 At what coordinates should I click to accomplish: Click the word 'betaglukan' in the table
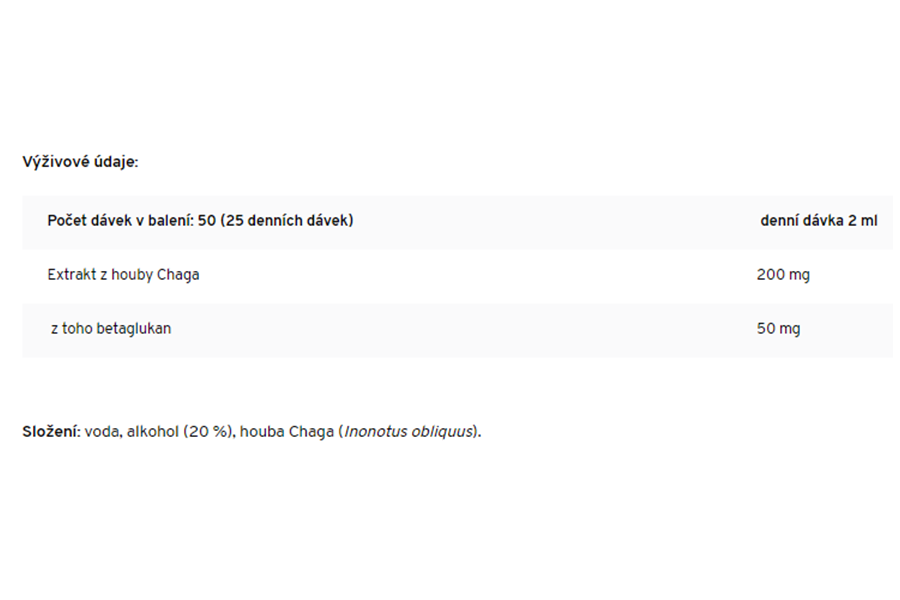133,328
